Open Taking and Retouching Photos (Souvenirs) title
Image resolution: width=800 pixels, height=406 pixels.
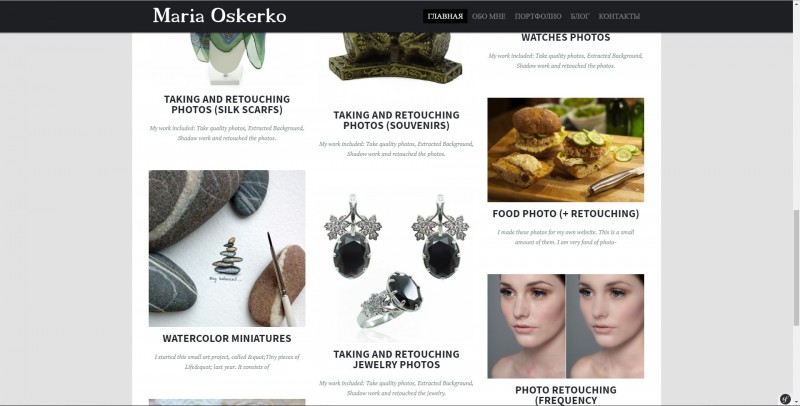coord(396,120)
